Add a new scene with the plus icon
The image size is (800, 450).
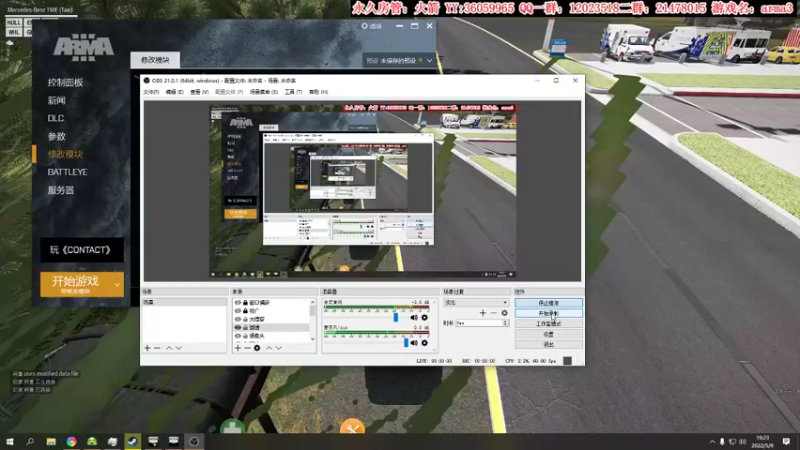(x=147, y=348)
